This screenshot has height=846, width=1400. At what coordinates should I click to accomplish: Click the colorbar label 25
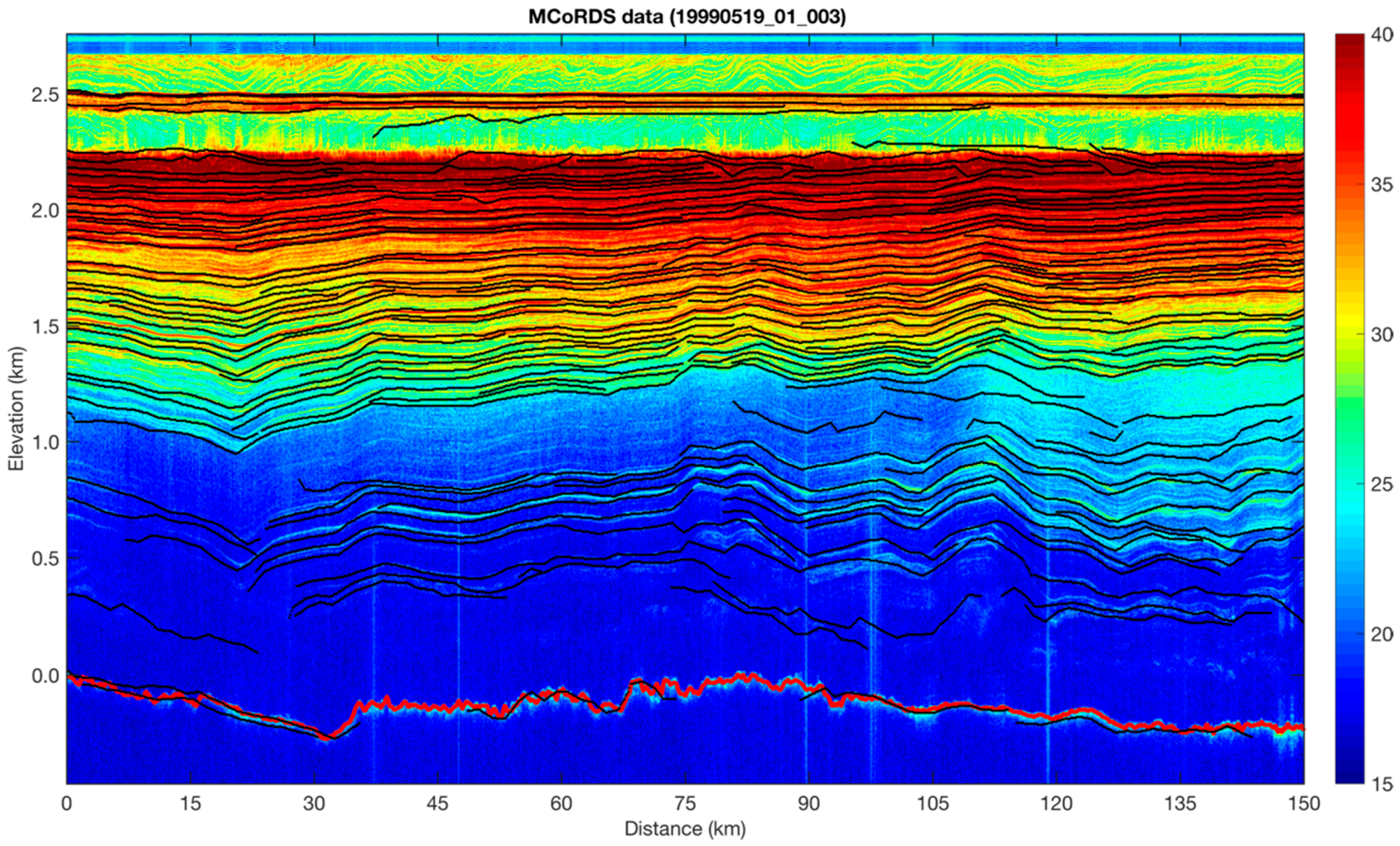pyautogui.click(x=1382, y=485)
